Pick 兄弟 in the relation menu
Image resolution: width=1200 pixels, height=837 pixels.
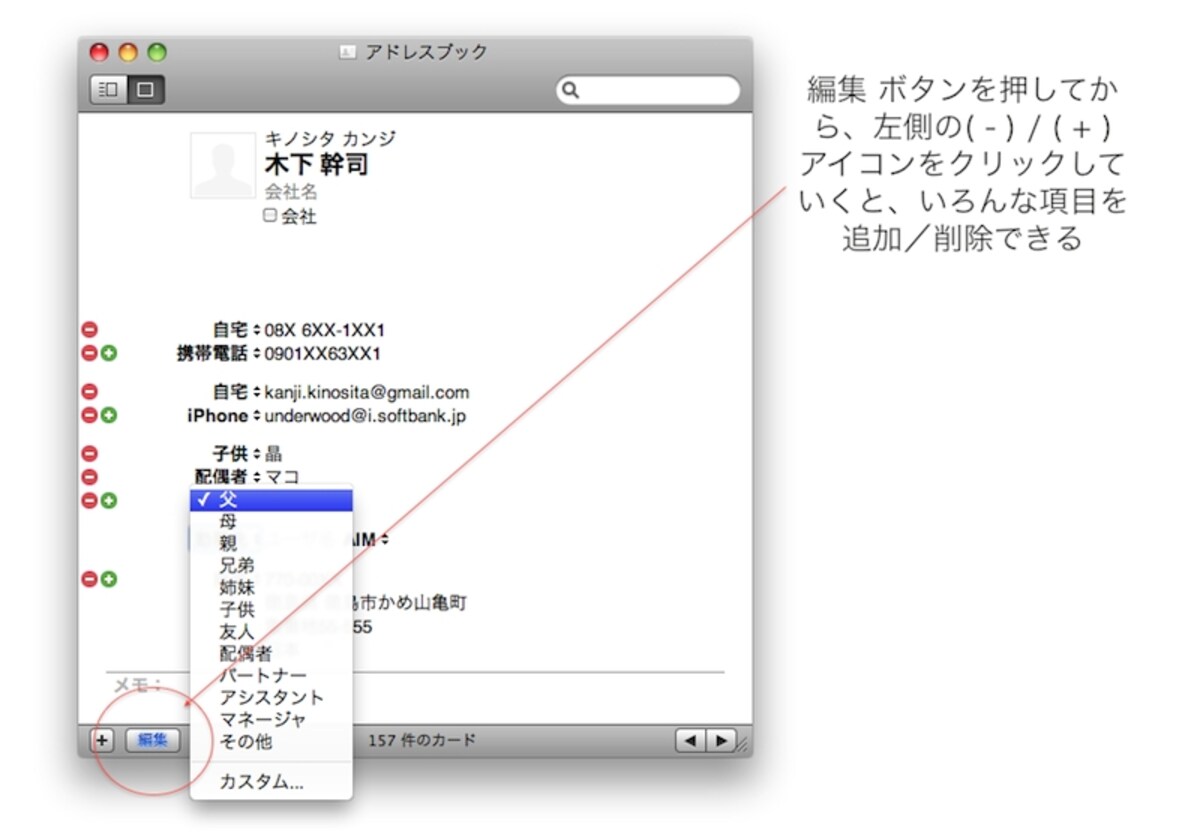tap(271, 566)
